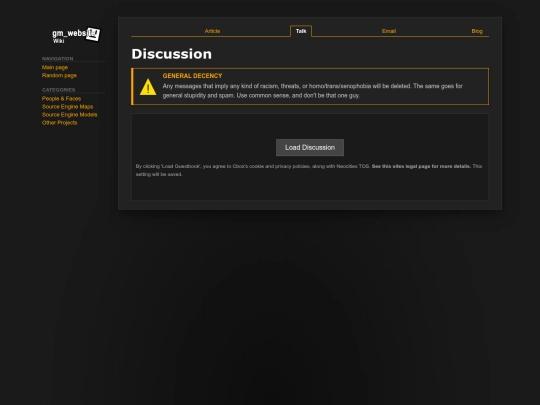The height and width of the screenshot is (405, 540).
Task: Click the Discussion page heading
Action: (172, 54)
